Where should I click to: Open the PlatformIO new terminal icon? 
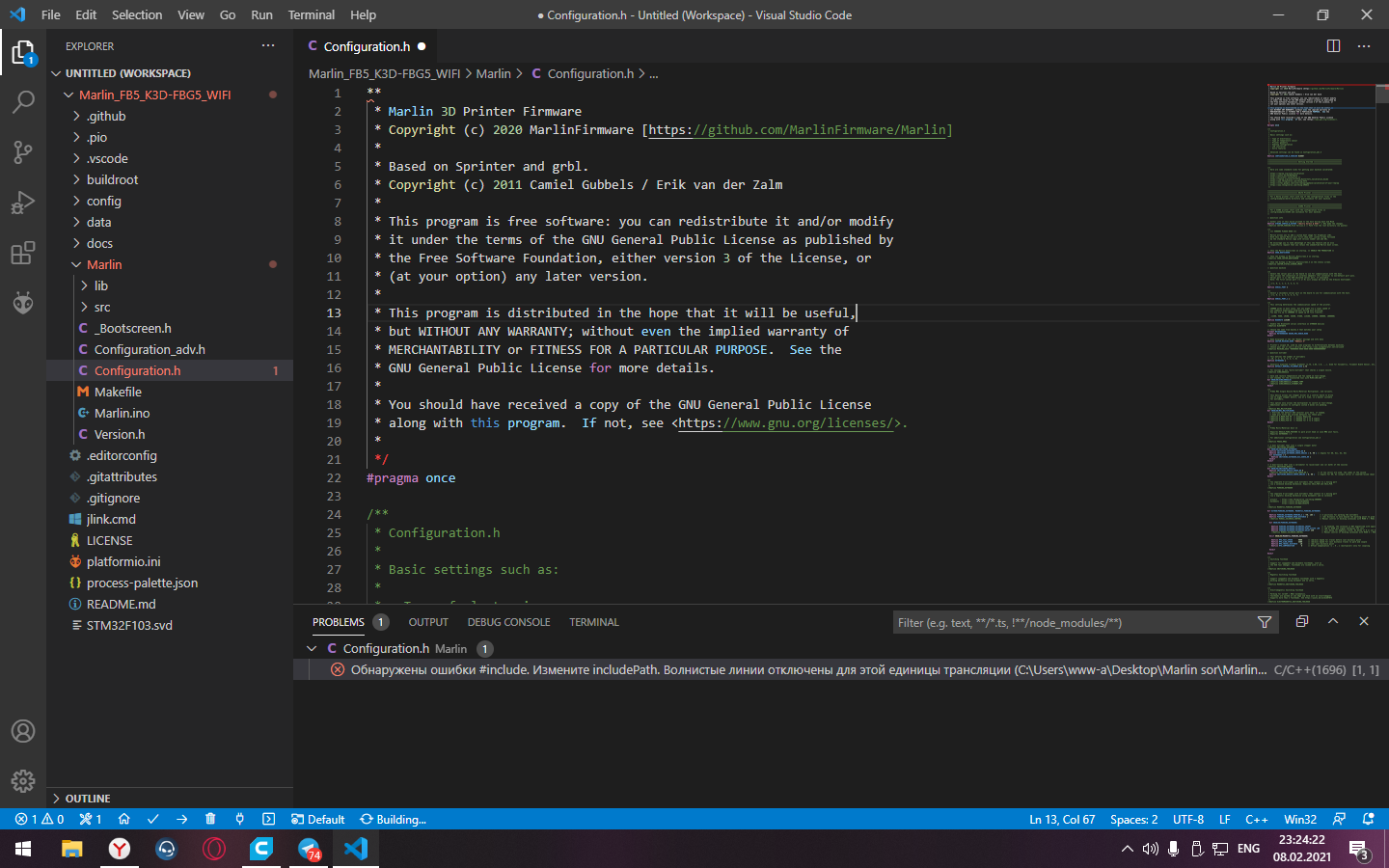click(268, 819)
